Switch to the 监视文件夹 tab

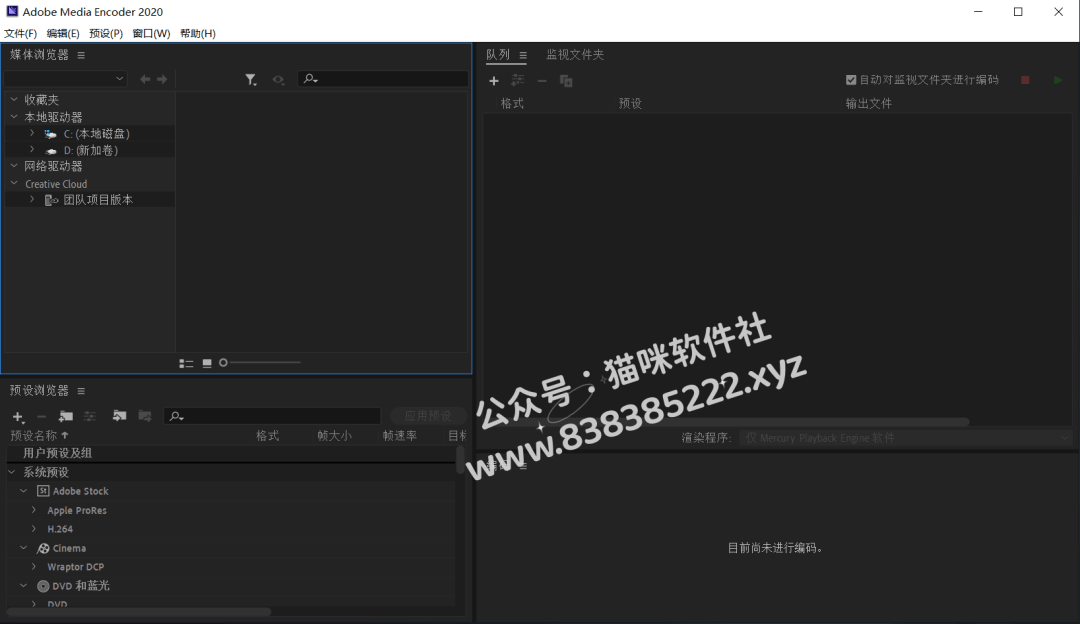(x=575, y=54)
